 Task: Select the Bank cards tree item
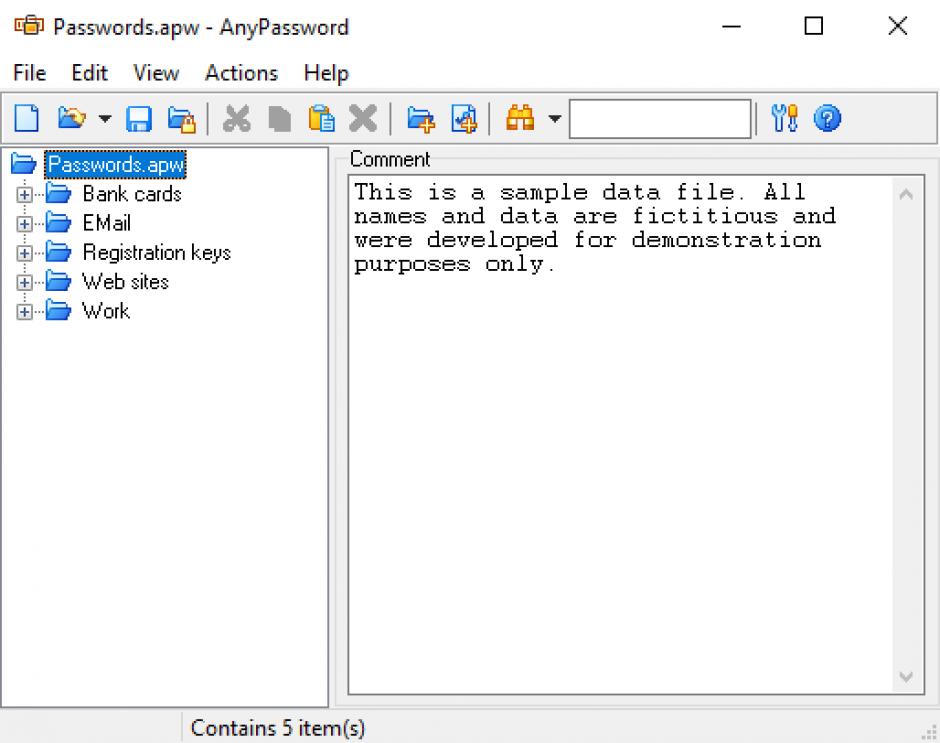point(132,194)
